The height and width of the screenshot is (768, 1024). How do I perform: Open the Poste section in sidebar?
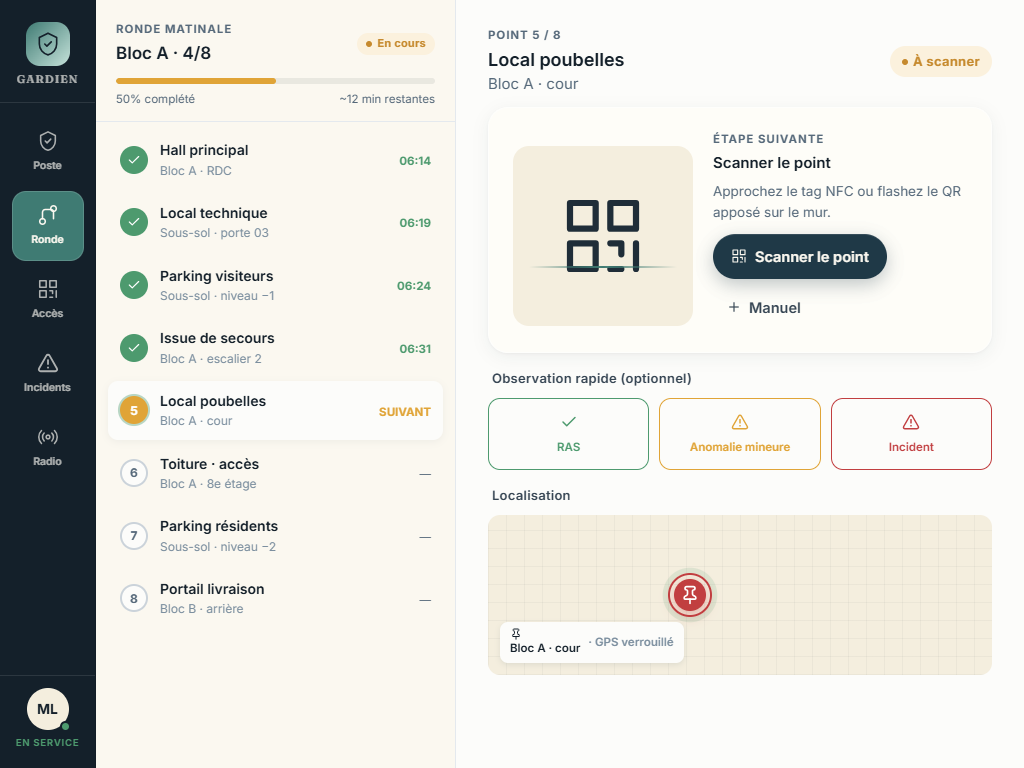[x=48, y=152]
